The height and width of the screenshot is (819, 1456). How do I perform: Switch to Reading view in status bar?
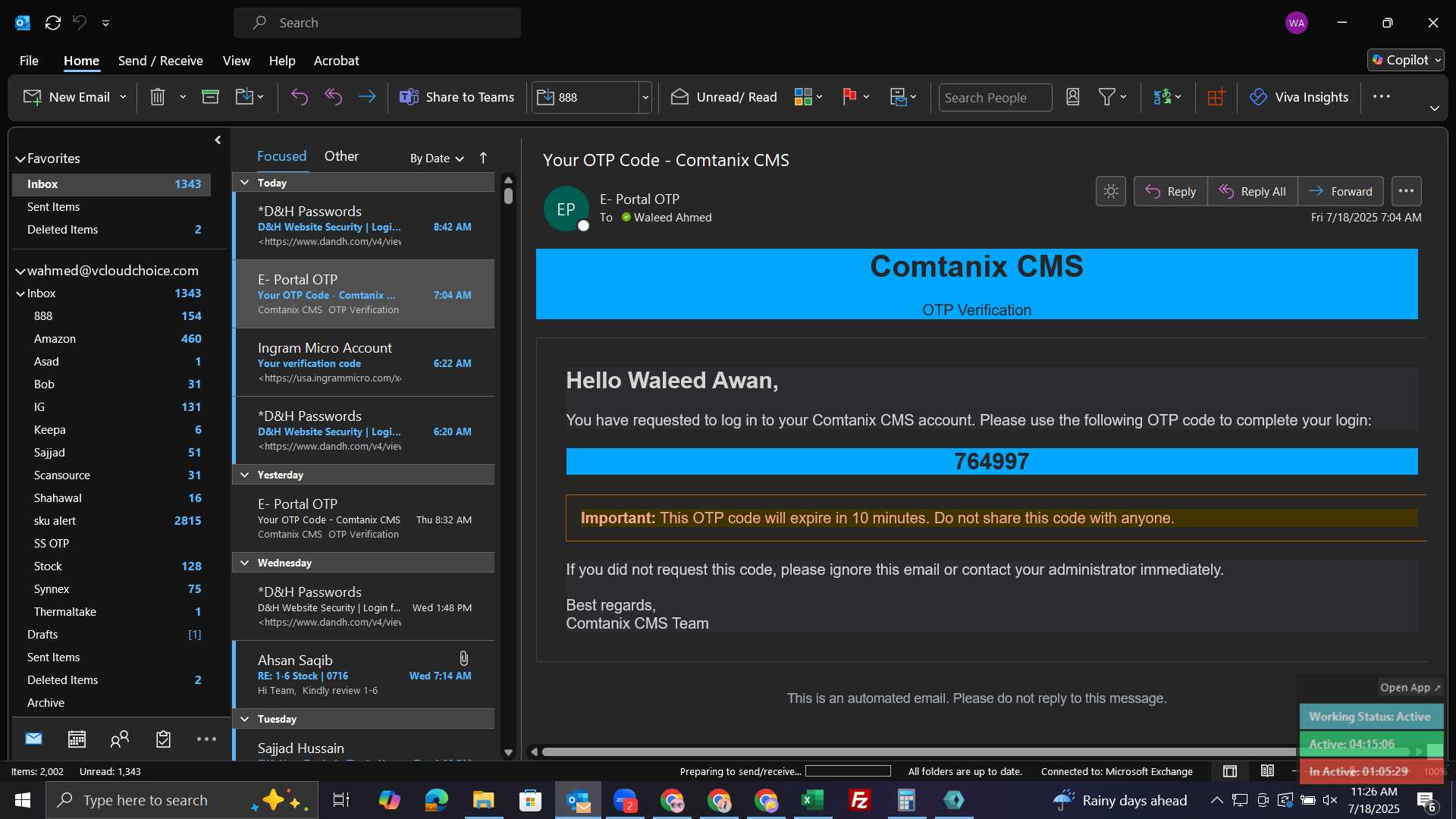[1267, 771]
